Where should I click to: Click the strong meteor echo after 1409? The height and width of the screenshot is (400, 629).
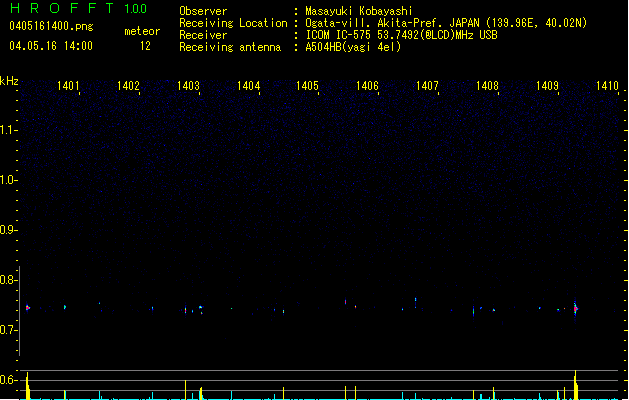tap(575, 309)
